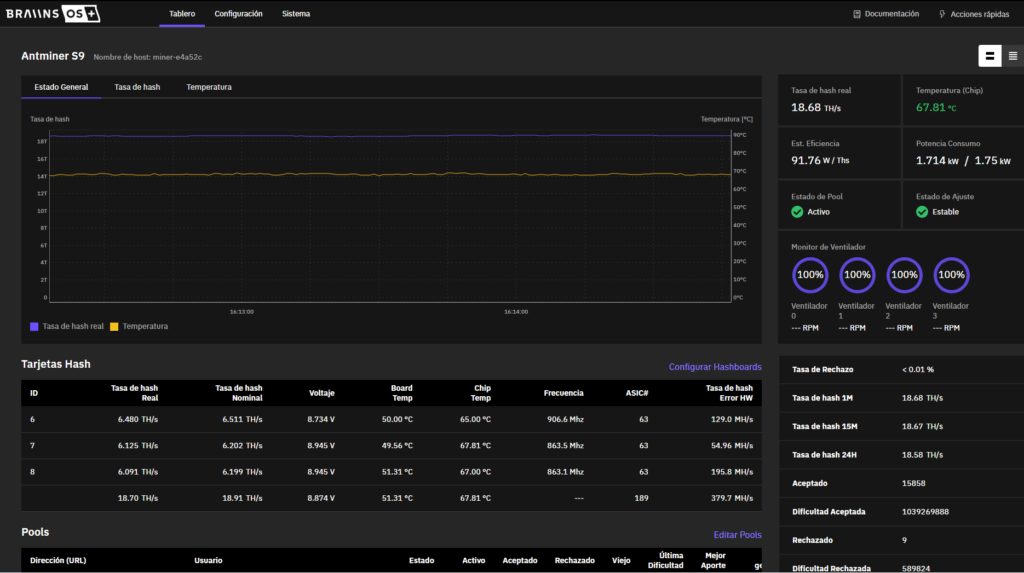The image size is (1024, 573).
Task: Click the Editar Pools link
Action: [x=737, y=535]
